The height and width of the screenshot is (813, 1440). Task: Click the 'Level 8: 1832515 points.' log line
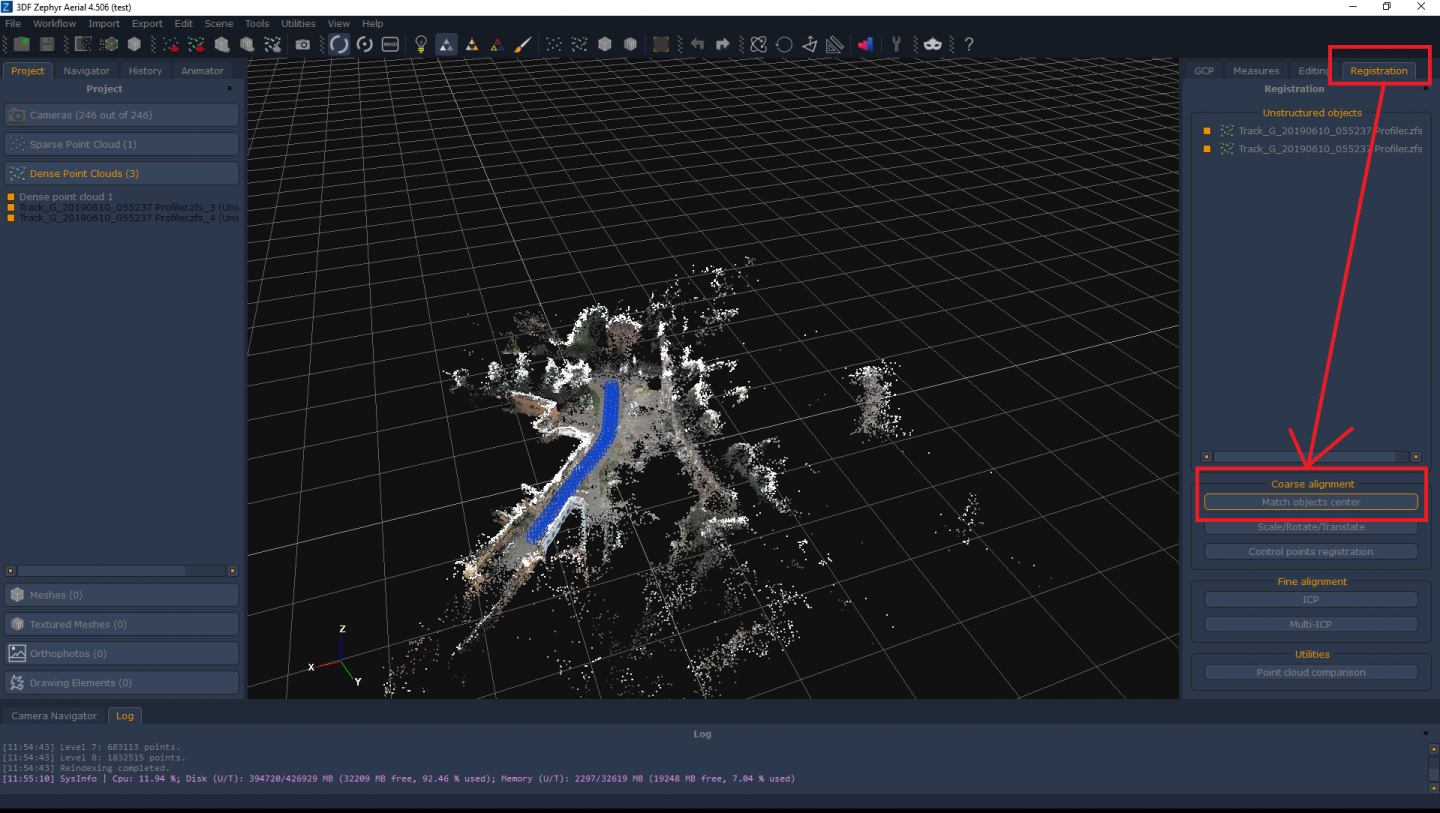(92, 758)
